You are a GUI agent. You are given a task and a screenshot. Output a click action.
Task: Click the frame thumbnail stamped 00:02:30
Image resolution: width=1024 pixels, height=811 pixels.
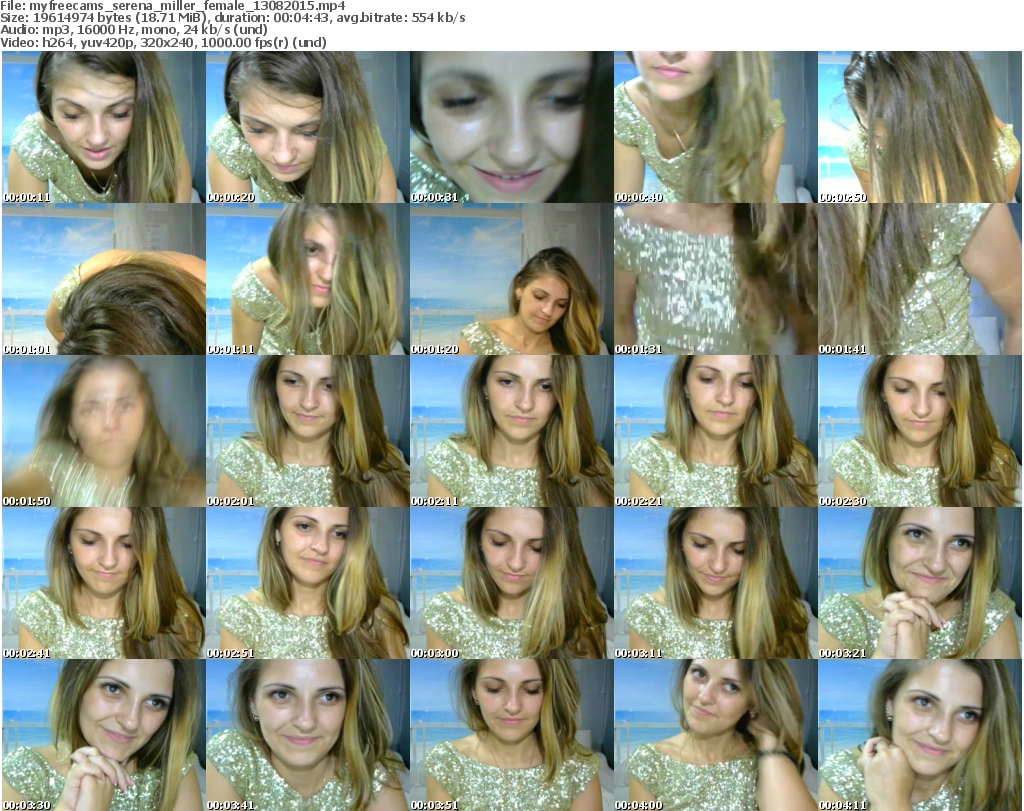click(920, 432)
